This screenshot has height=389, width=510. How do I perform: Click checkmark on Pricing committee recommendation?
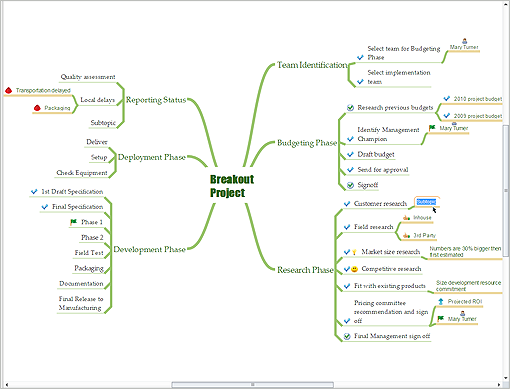tap(347, 321)
